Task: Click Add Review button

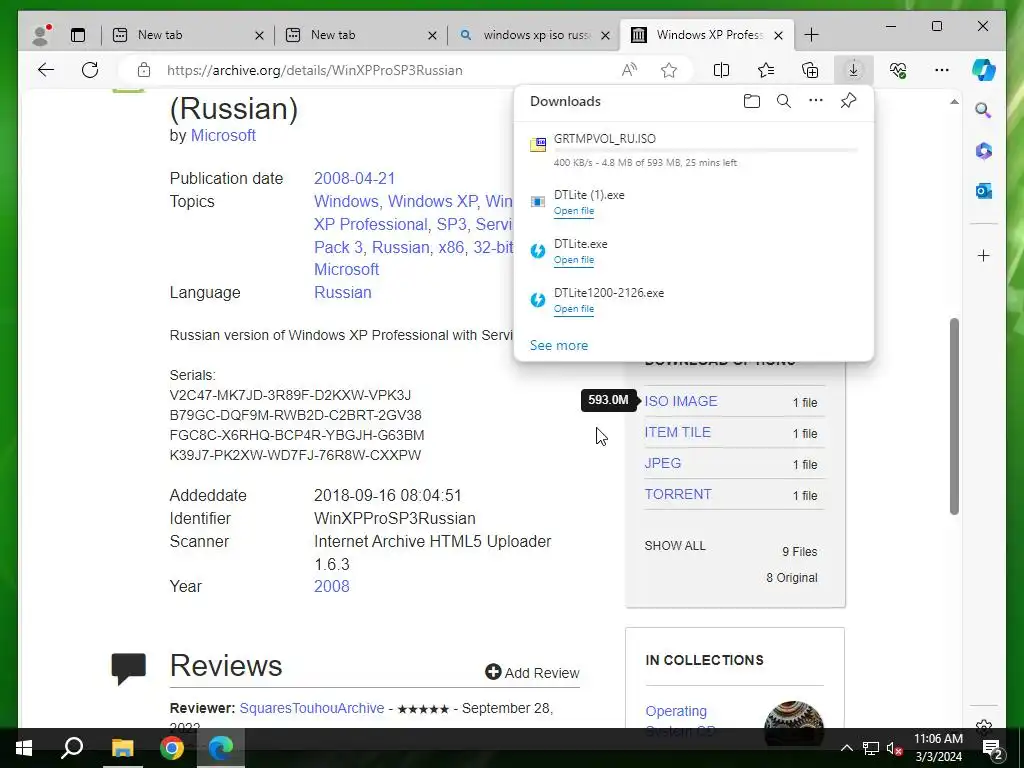Action: pos(532,673)
